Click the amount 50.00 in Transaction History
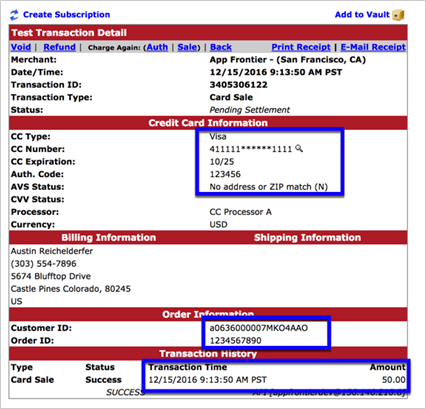 pos(394,380)
